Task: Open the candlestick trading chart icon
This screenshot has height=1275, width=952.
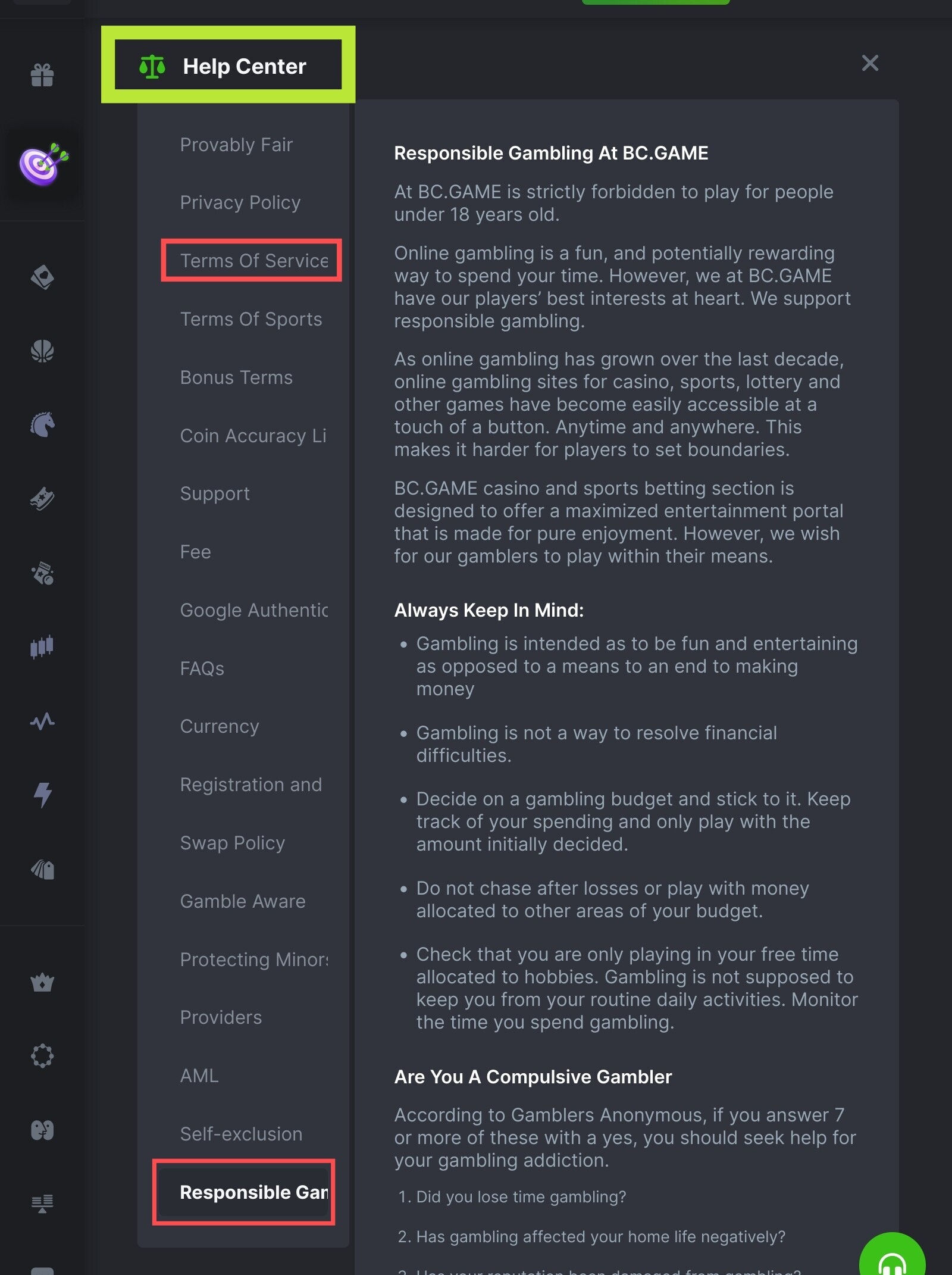Action: 42,646
